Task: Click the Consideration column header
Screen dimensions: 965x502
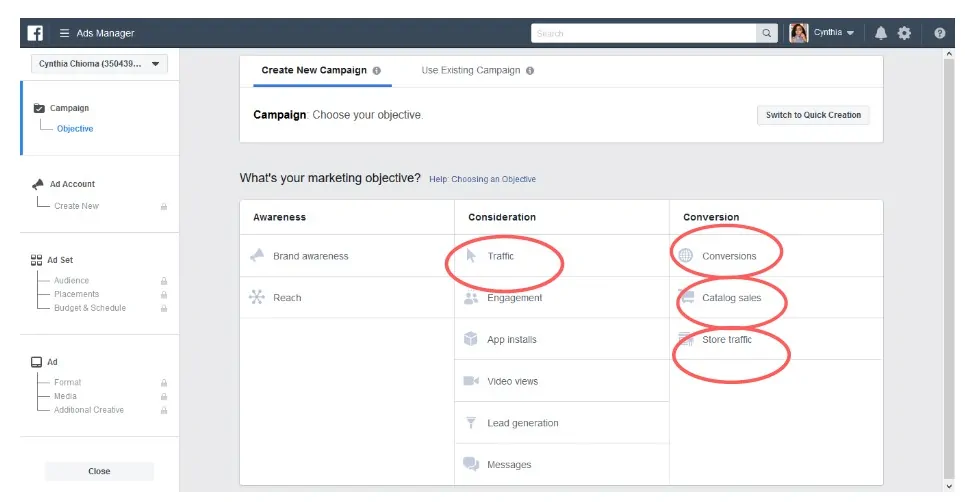Action: (x=502, y=217)
